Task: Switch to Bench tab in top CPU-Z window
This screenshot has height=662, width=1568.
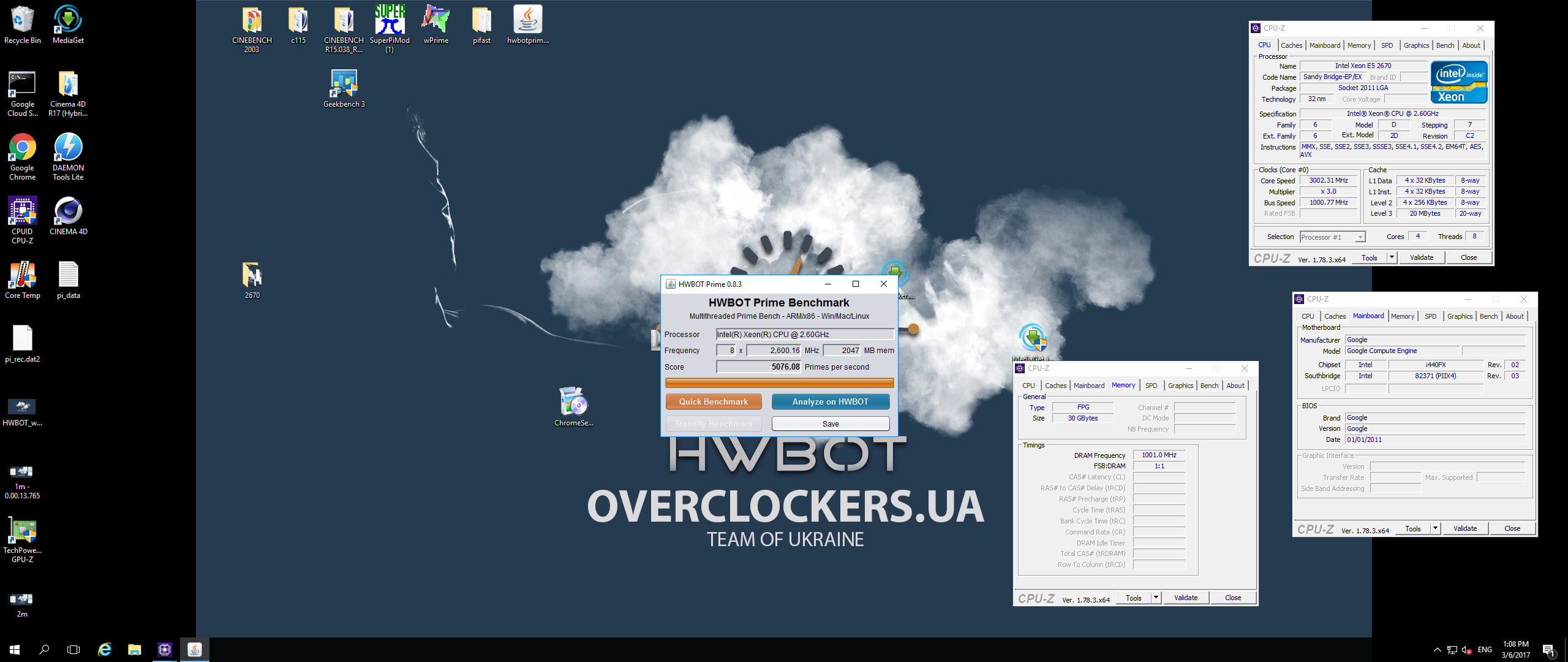Action: coord(1445,45)
